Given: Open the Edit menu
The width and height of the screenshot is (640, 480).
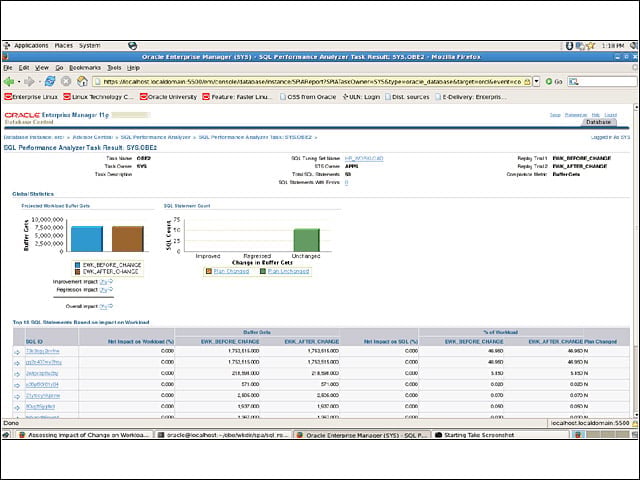Looking at the screenshot, I should tap(24, 68).
